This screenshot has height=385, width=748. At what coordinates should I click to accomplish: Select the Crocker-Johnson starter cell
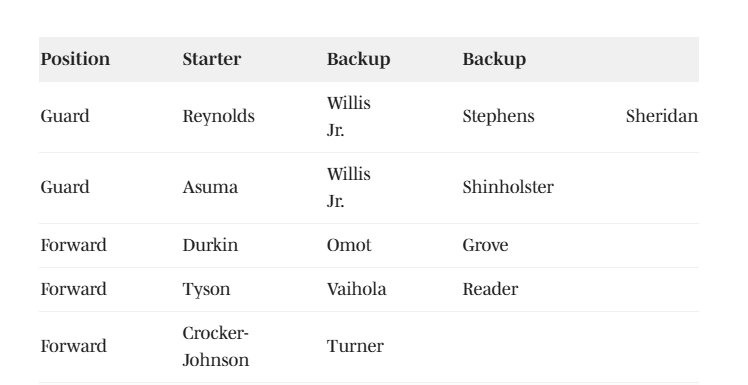coord(216,346)
